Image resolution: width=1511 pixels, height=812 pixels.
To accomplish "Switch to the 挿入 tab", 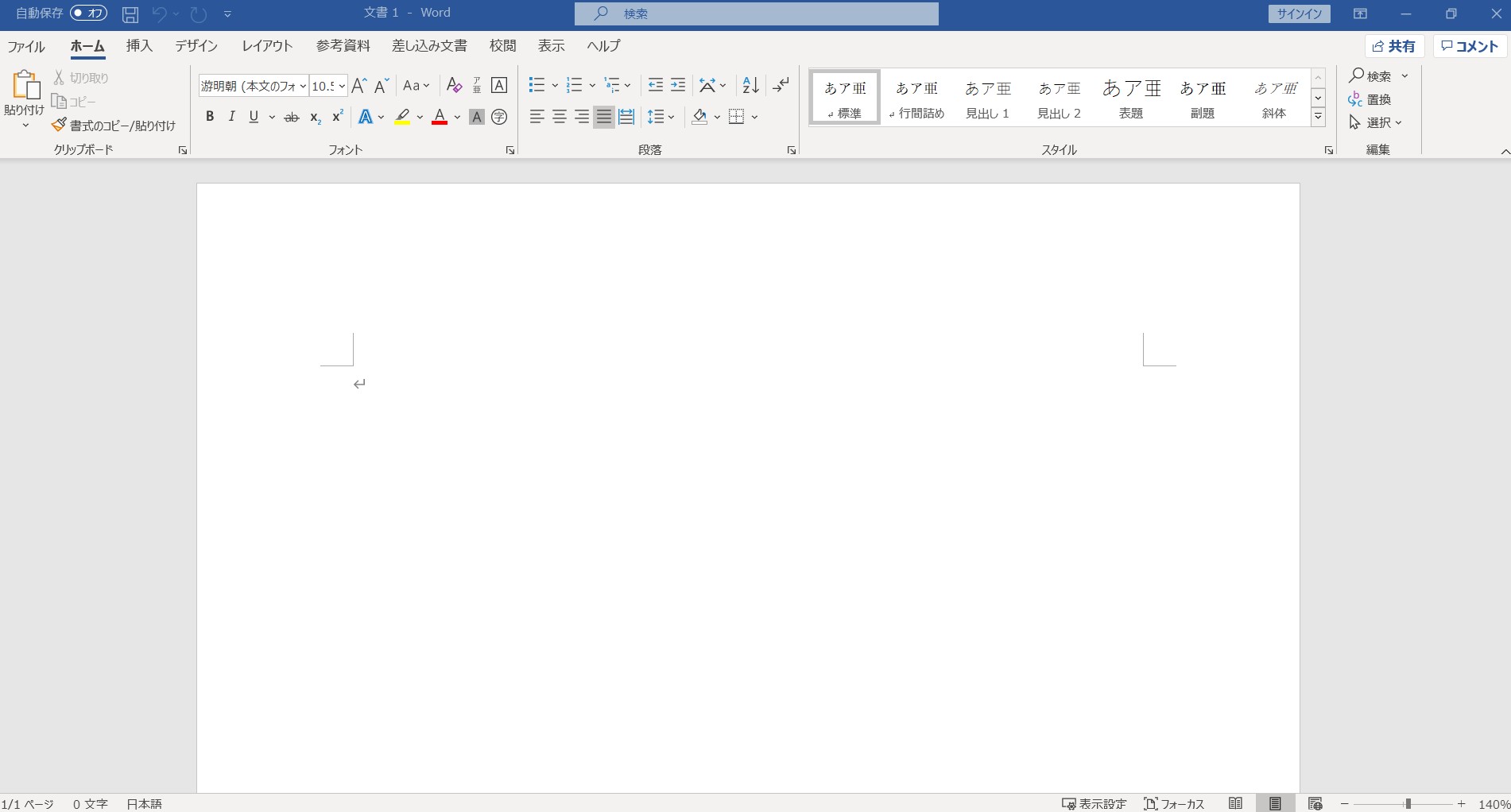I will [x=139, y=46].
